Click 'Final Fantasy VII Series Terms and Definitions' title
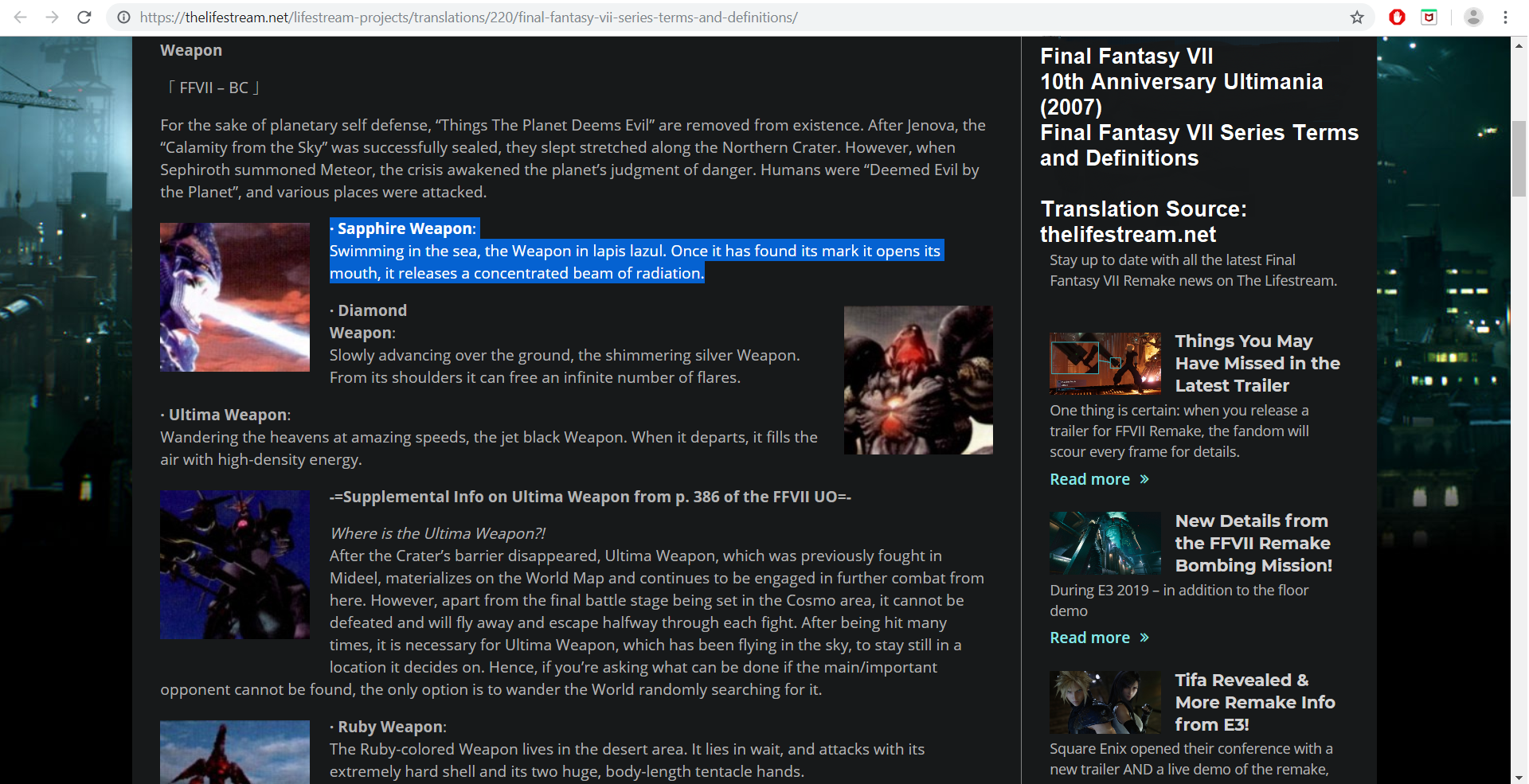 [x=1199, y=145]
